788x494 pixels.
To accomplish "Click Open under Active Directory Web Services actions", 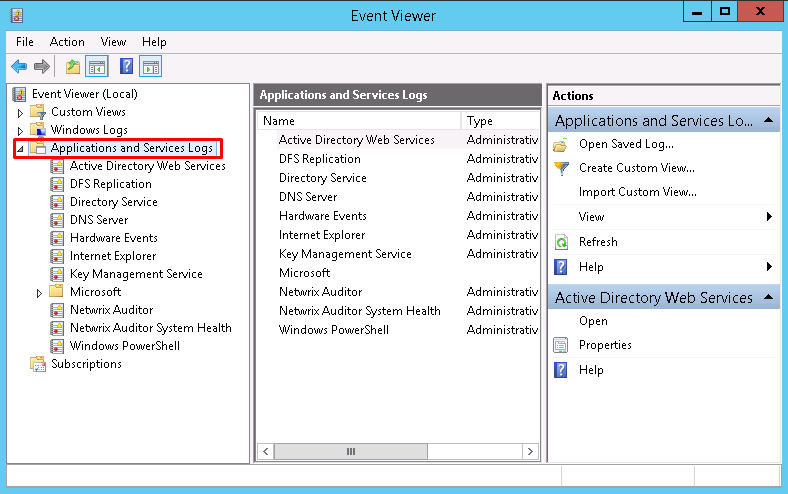I will tap(593, 321).
